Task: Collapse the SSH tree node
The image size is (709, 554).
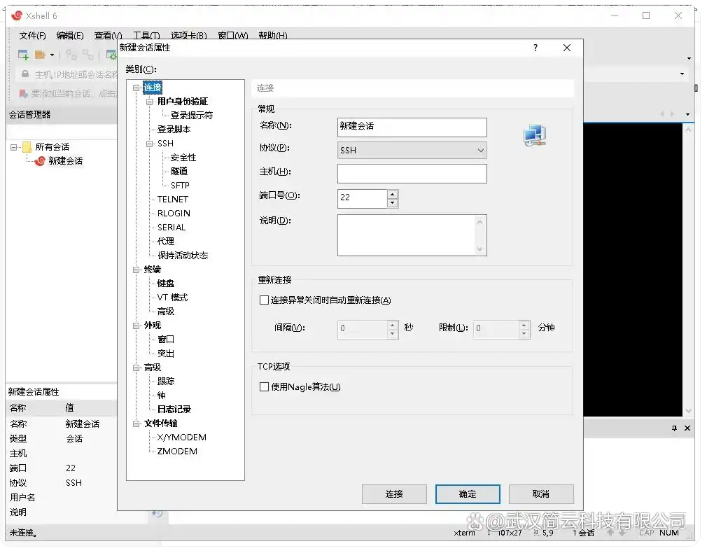Action: (149, 143)
